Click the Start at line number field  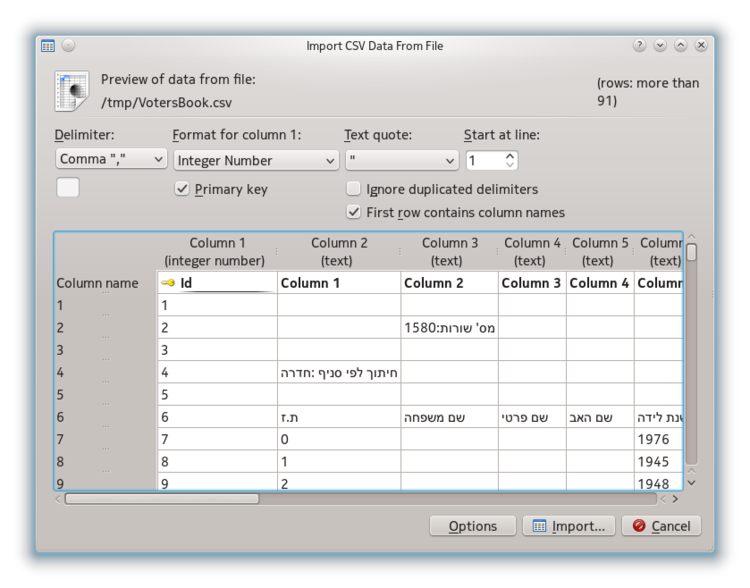click(484, 160)
